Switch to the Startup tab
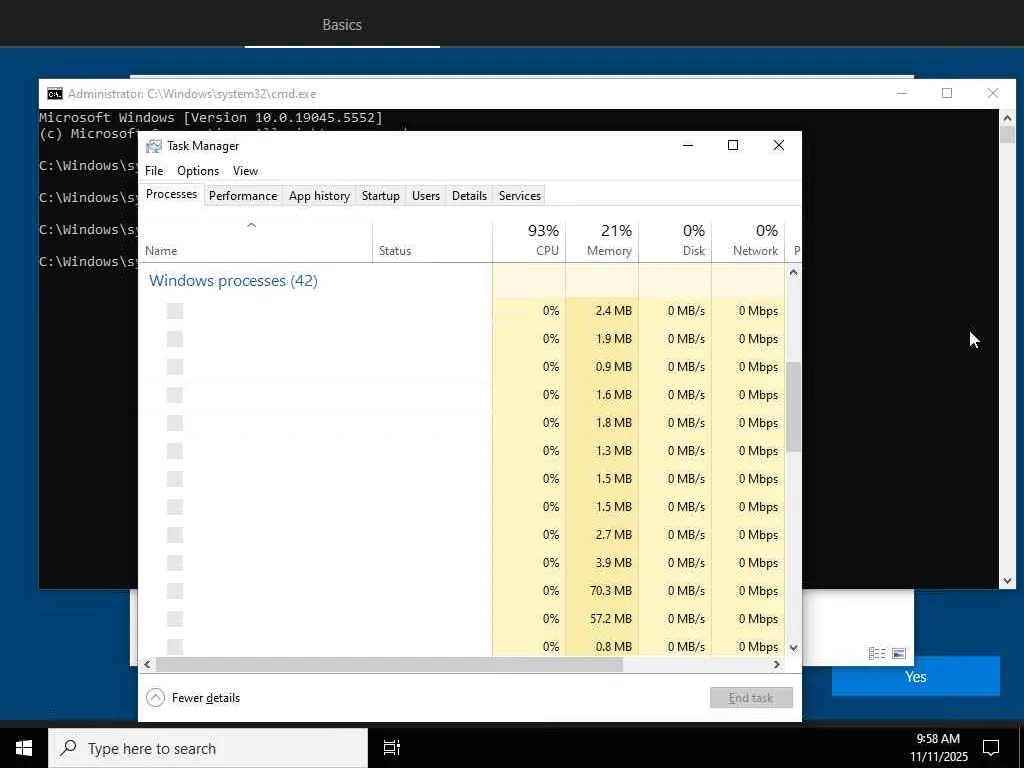This screenshot has width=1024, height=768. click(x=381, y=196)
